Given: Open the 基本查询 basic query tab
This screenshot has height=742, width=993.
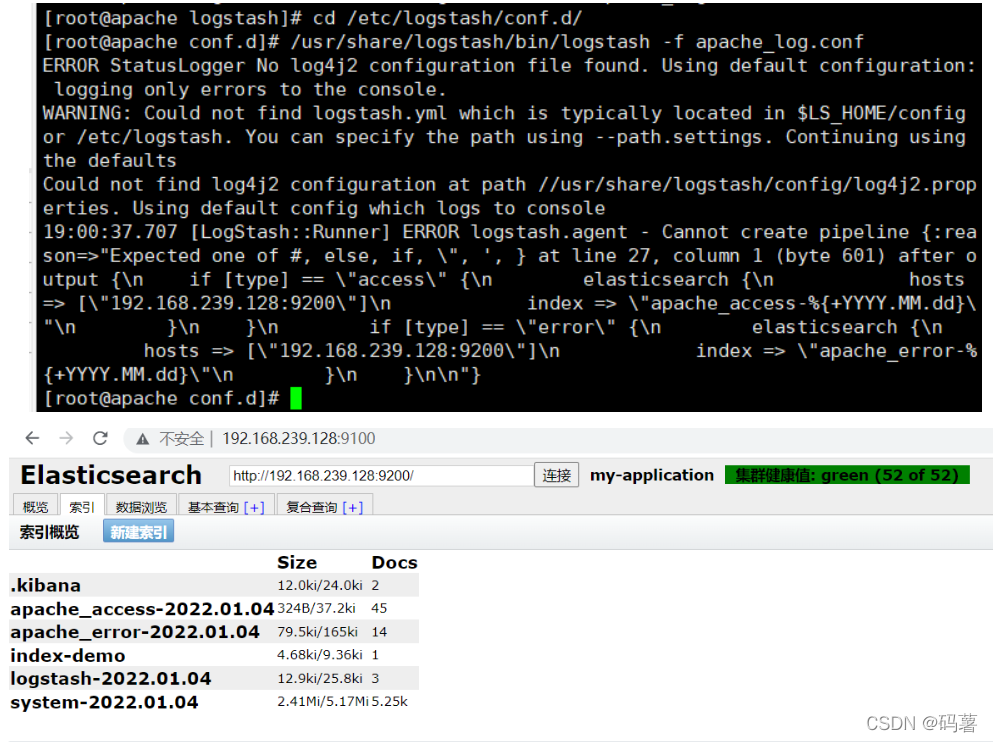Looking at the screenshot, I should point(213,507).
